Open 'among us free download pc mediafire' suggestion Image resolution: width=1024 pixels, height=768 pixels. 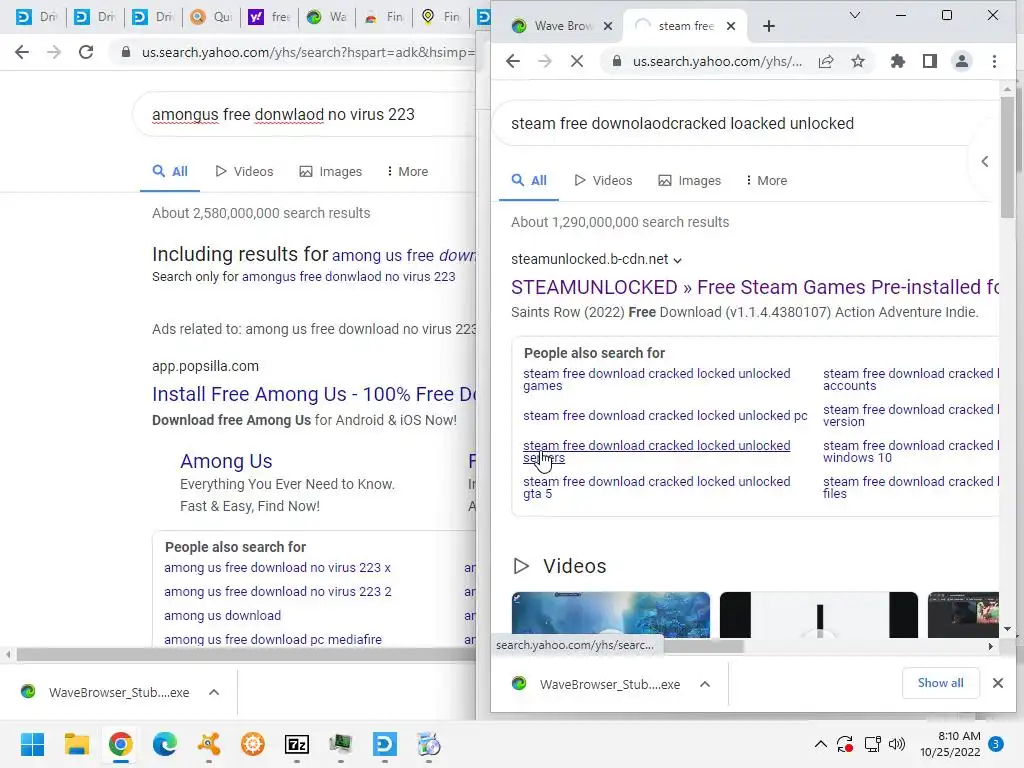[x=273, y=639]
